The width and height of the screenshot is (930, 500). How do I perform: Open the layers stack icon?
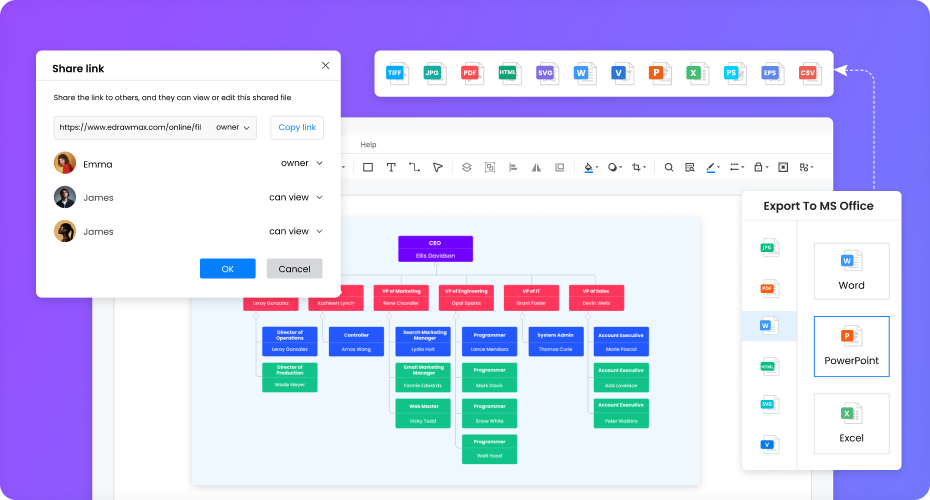coord(466,168)
